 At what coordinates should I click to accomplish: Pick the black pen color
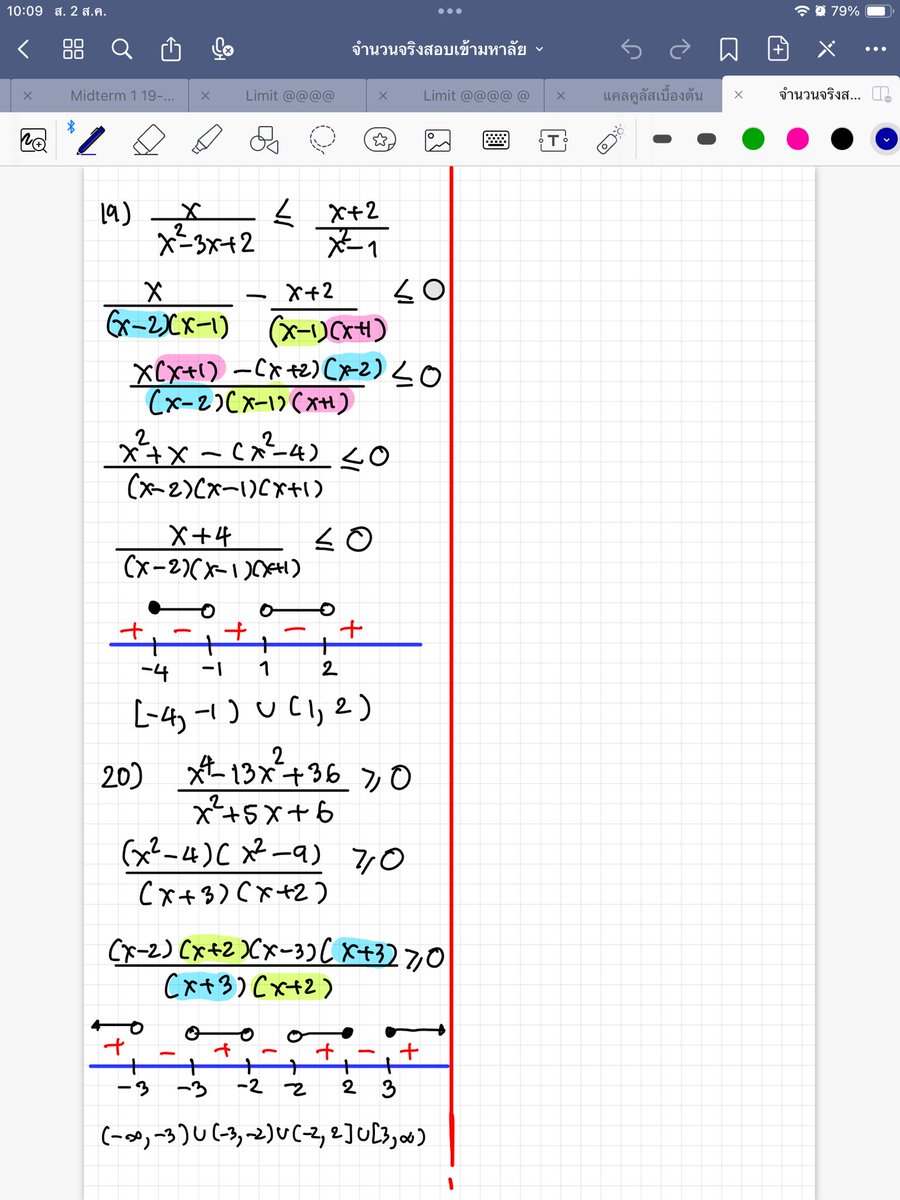[x=842, y=140]
